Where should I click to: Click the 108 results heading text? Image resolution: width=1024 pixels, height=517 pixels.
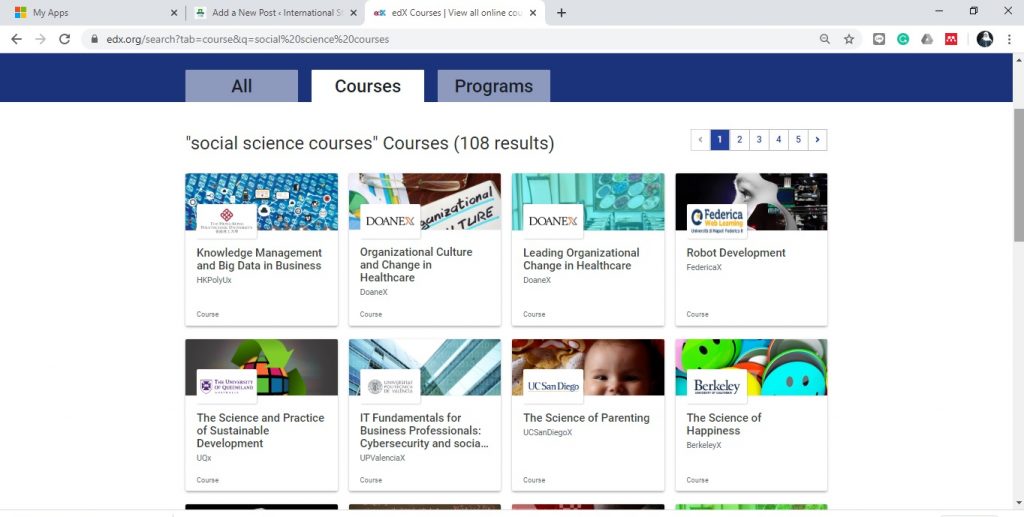click(370, 143)
